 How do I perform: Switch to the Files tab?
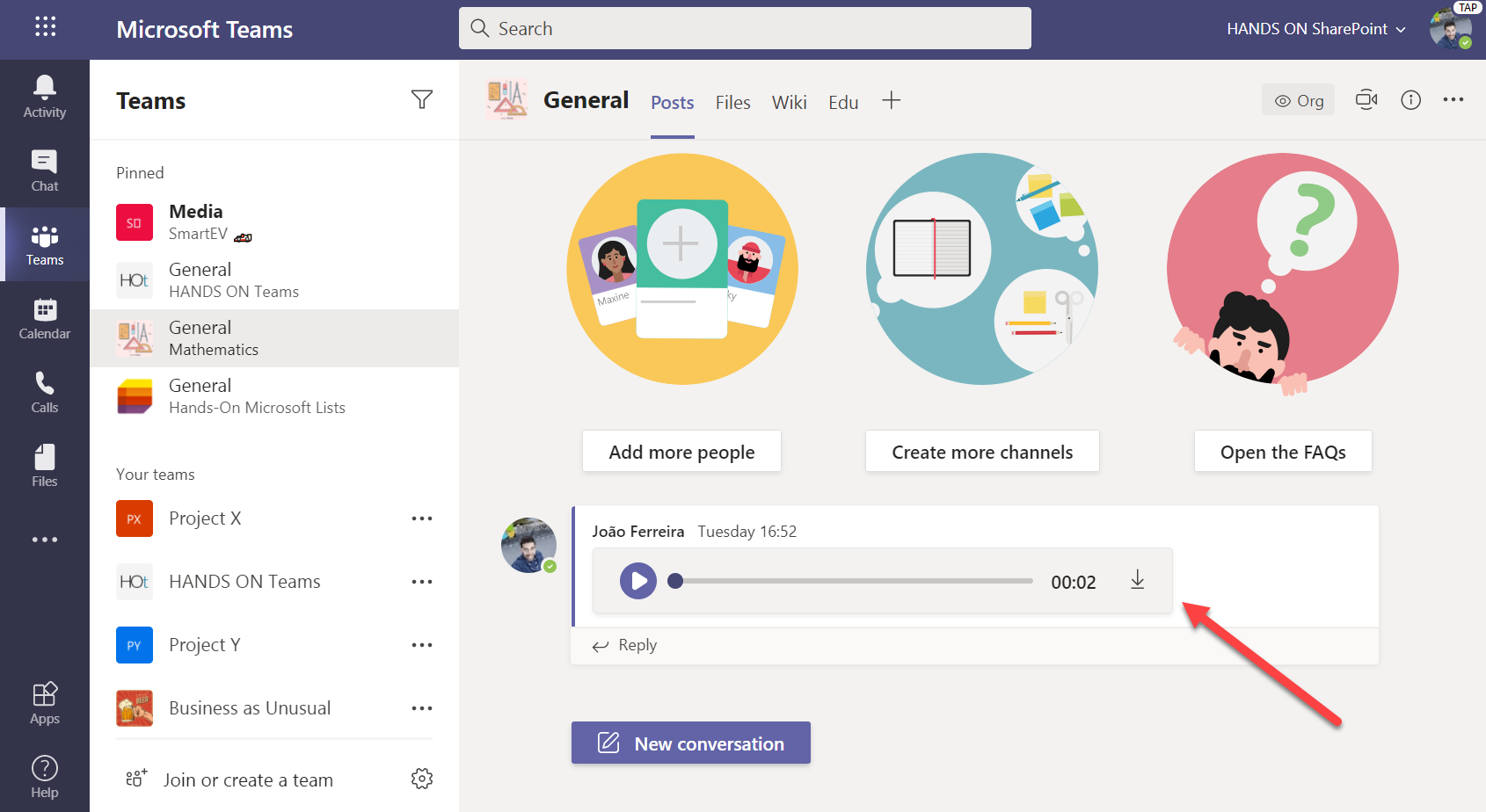click(x=732, y=103)
